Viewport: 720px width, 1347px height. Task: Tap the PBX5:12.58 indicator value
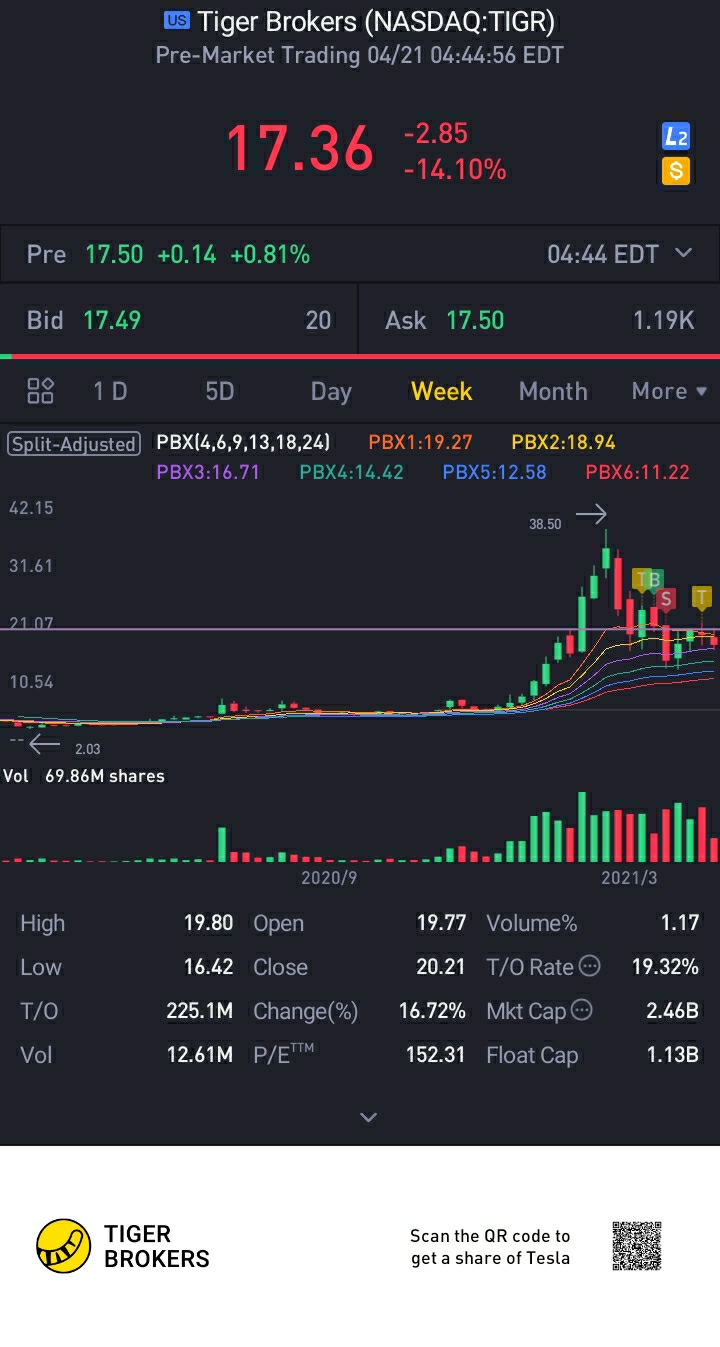[494, 472]
